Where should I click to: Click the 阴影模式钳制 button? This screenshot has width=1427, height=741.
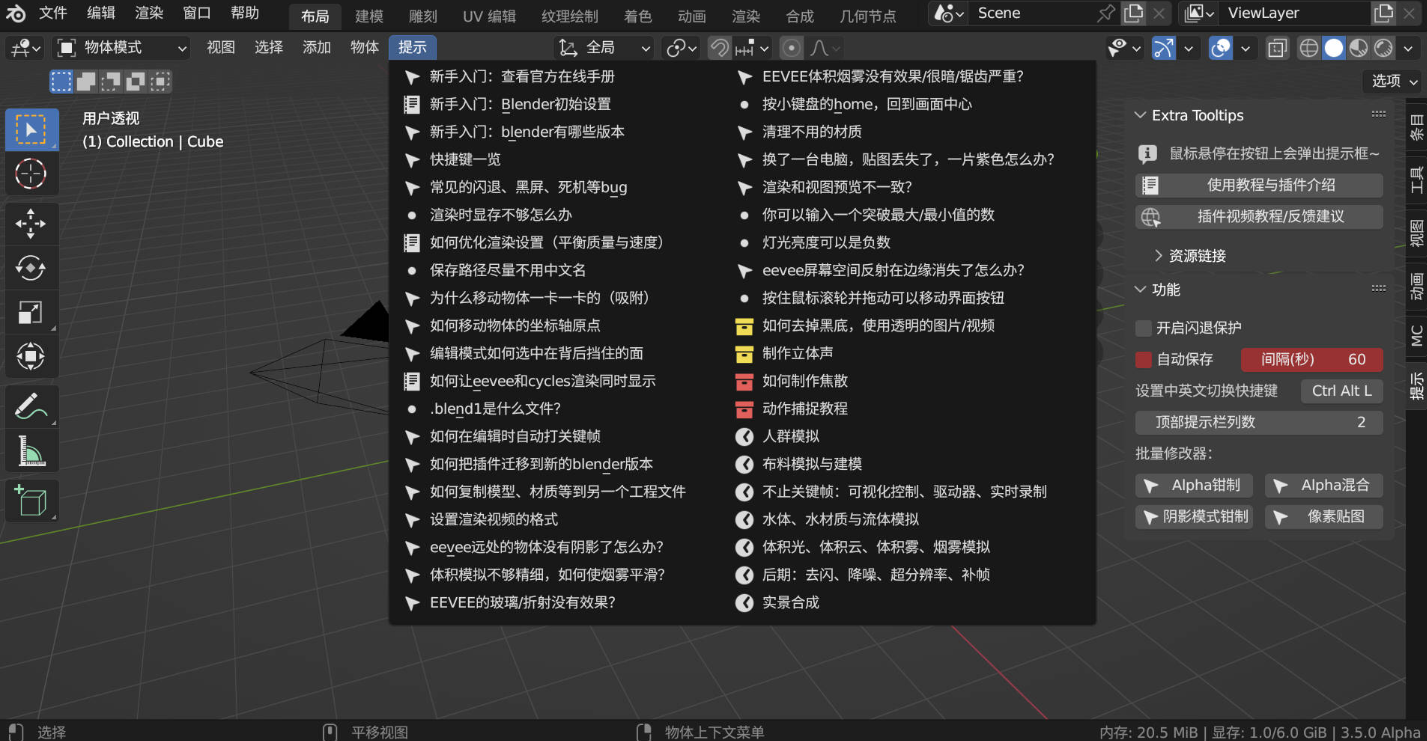pyautogui.click(x=1195, y=517)
